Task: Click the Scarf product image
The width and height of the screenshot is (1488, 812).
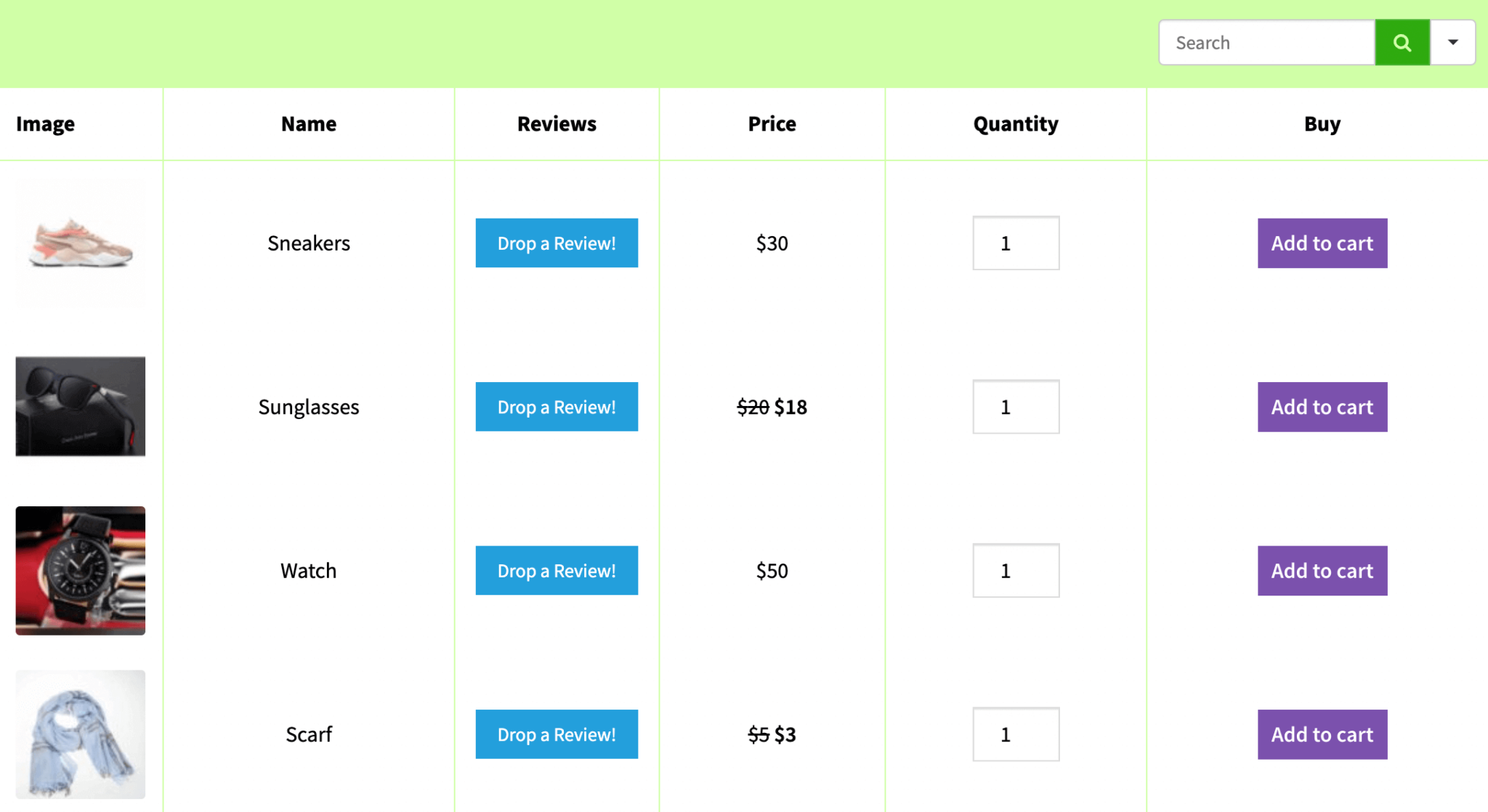Action: click(x=80, y=734)
